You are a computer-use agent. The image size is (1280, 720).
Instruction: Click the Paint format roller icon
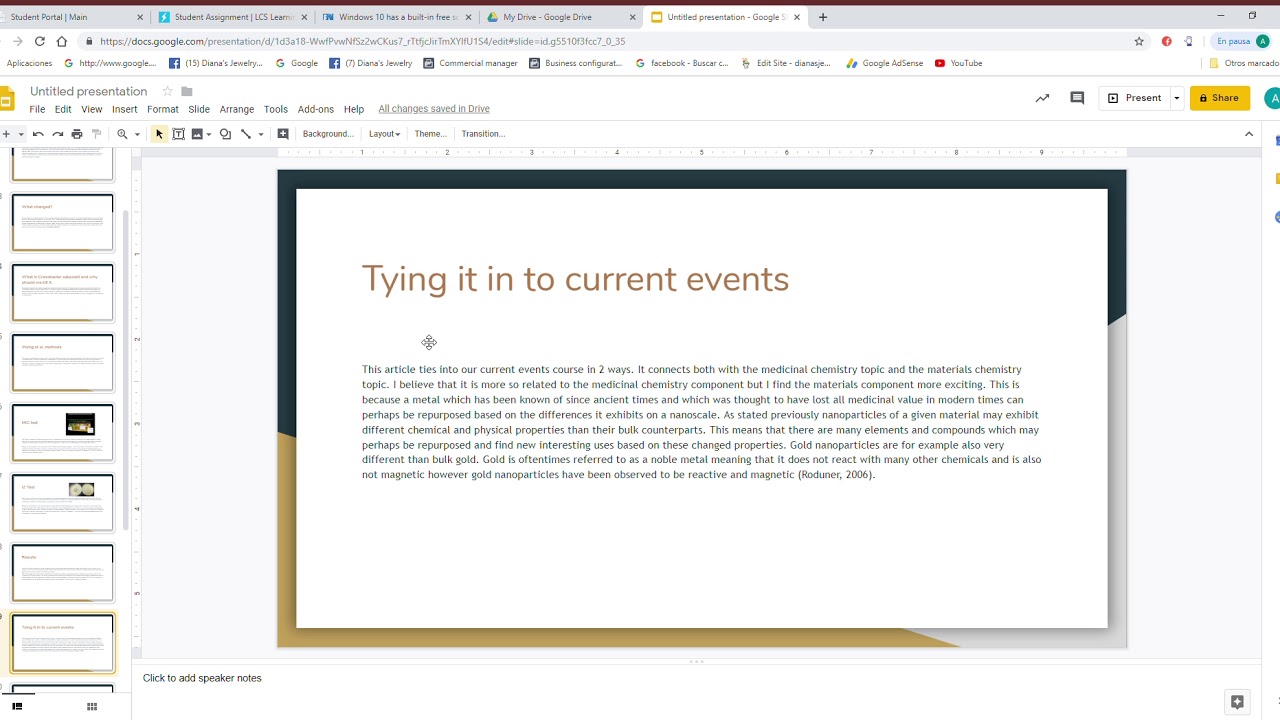97,134
